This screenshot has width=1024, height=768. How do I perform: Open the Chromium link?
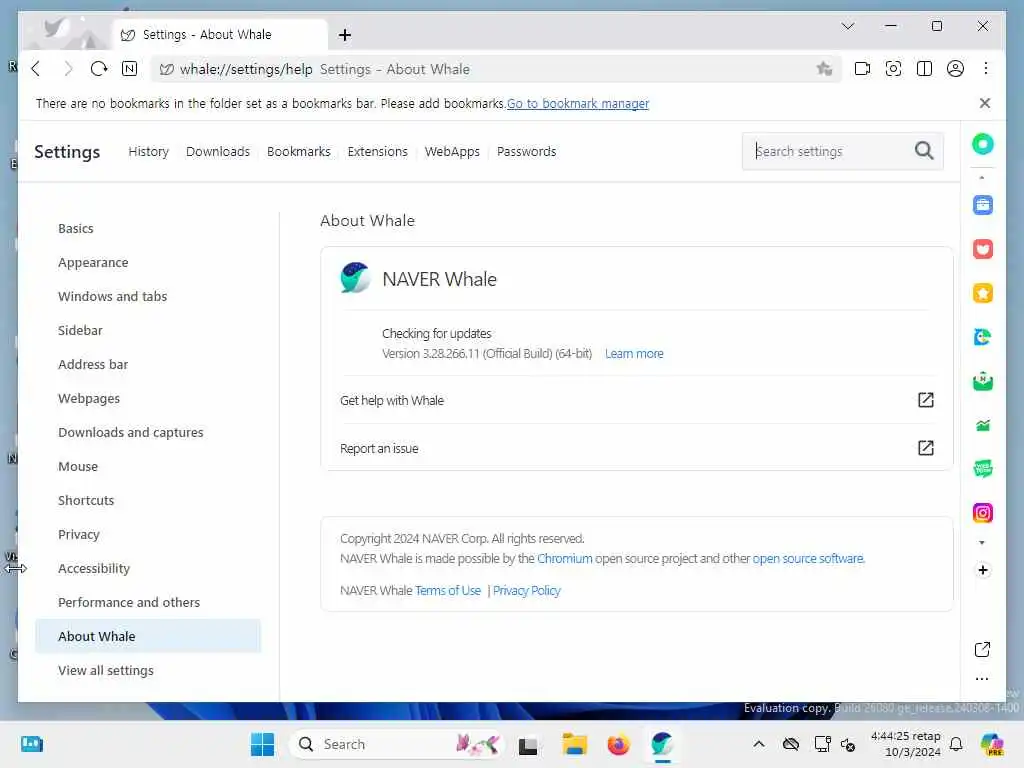tap(564, 558)
